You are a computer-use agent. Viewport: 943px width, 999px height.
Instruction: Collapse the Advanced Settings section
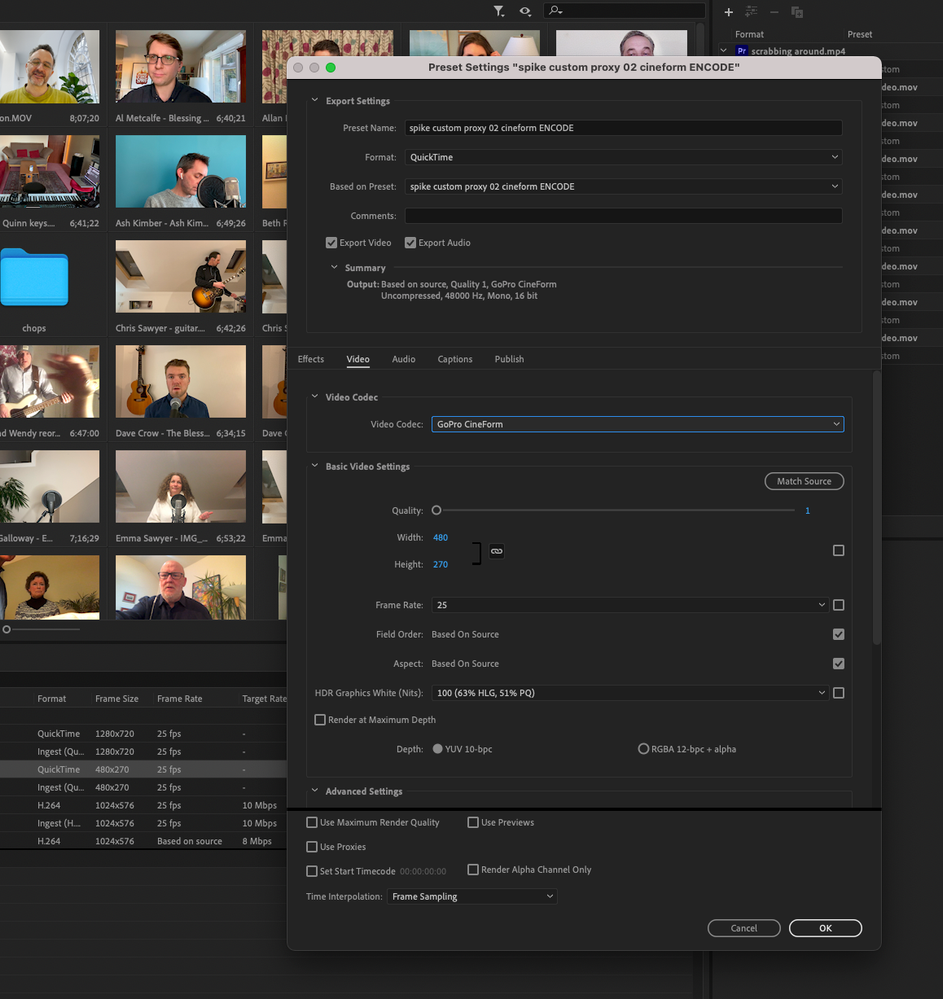[x=315, y=791]
